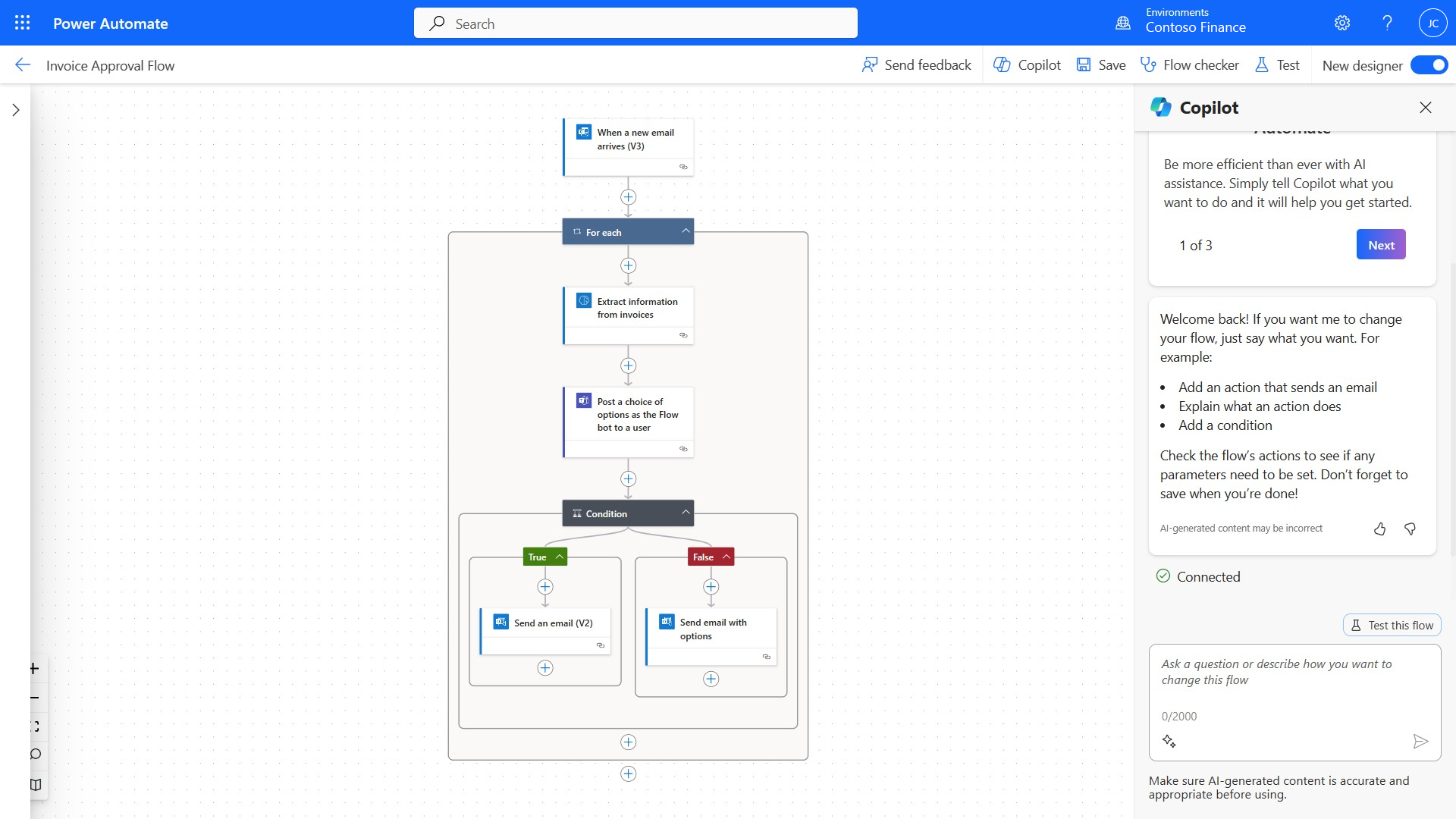The height and width of the screenshot is (819, 1456).
Task: Collapse the For each loop card
Action: pyautogui.click(x=685, y=231)
